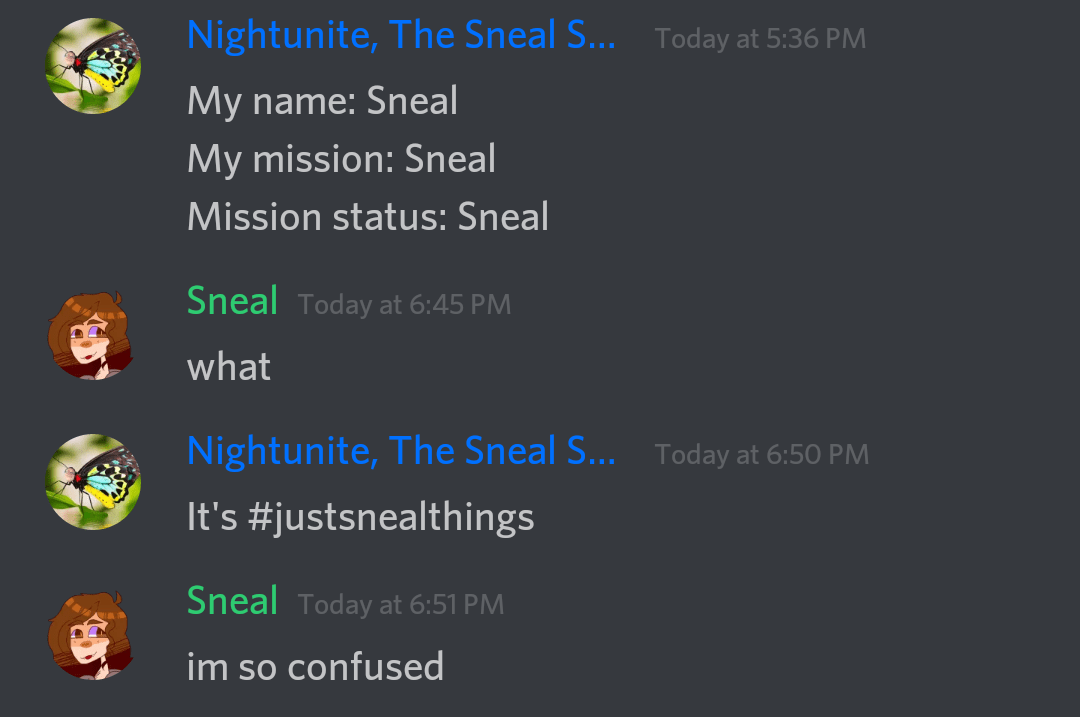This screenshot has height=717, width=1080.
Task: Click the 'My name: Sneal' message line
Action: pyautogui.click(x=322, y=101)
